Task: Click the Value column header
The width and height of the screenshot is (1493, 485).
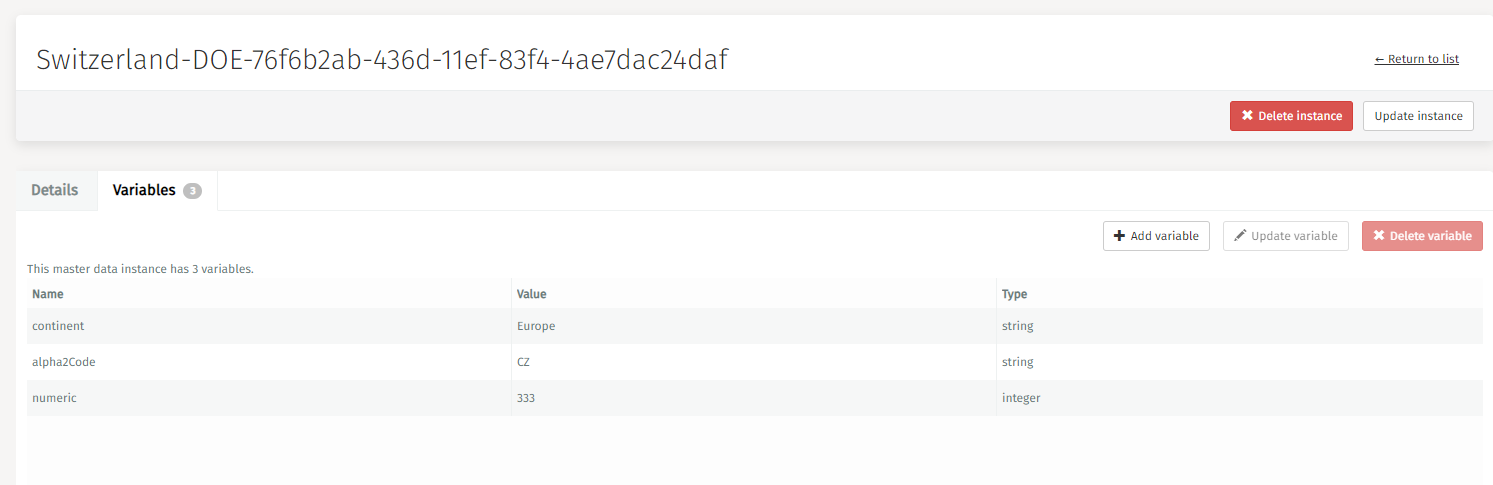Action: (531, 294)
